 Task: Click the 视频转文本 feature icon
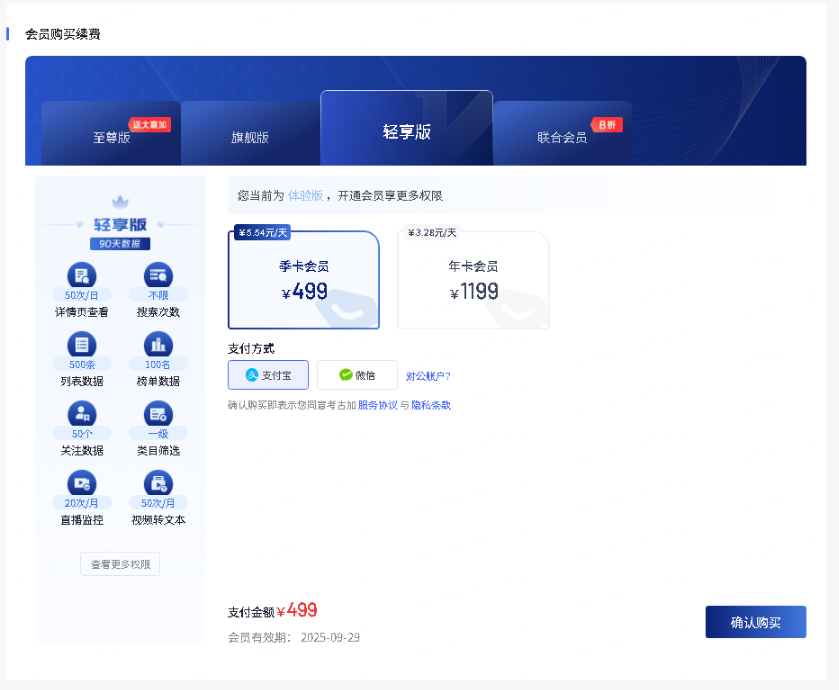(x=158, y=483)
